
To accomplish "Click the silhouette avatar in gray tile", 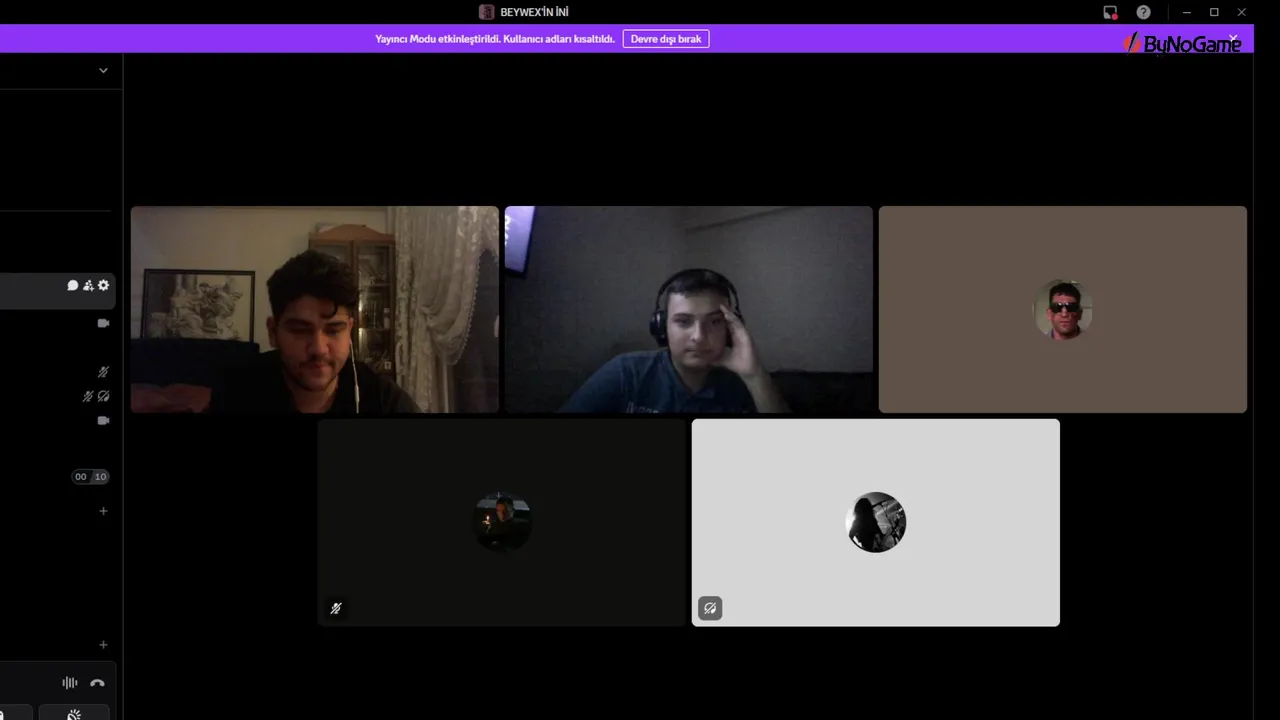I will [876, 522].
